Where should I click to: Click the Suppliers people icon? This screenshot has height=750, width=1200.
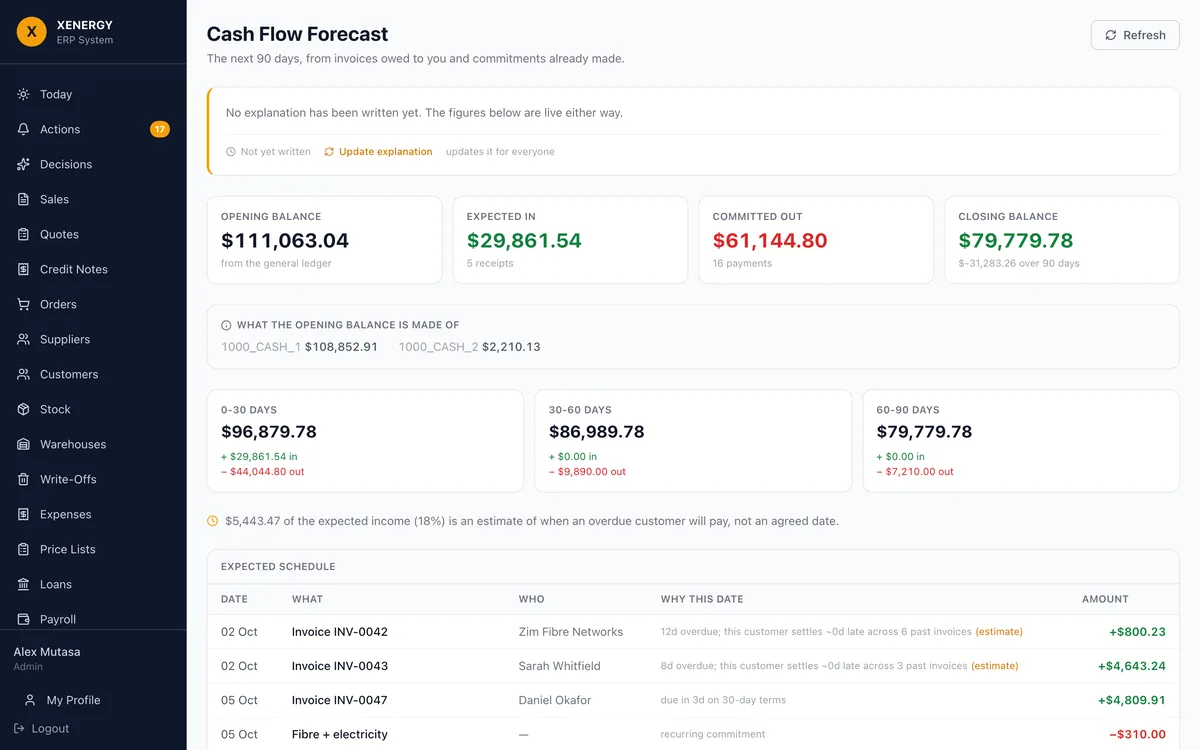click(x=23, y=339)
